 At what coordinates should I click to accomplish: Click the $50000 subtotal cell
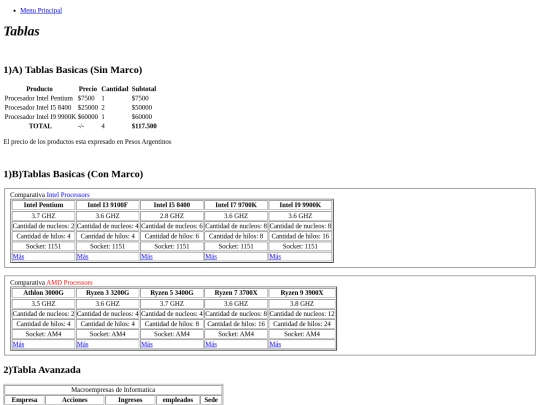click(x=142, y=107)
